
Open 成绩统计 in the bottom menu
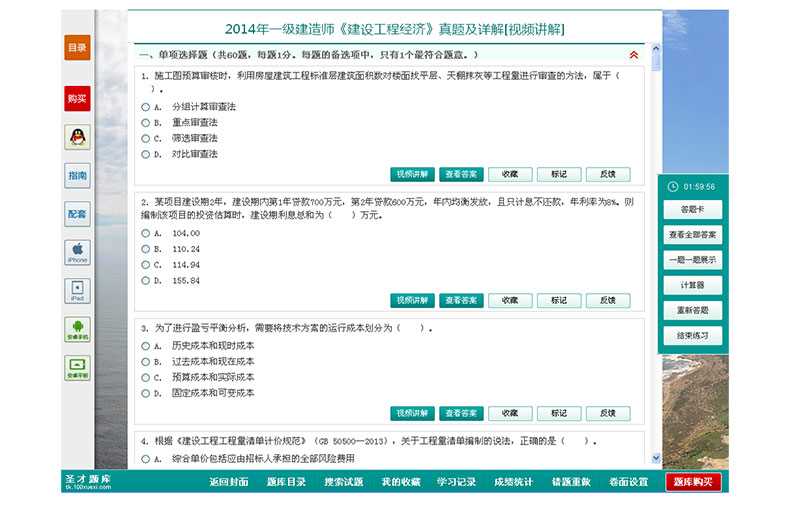pos(513,482)
